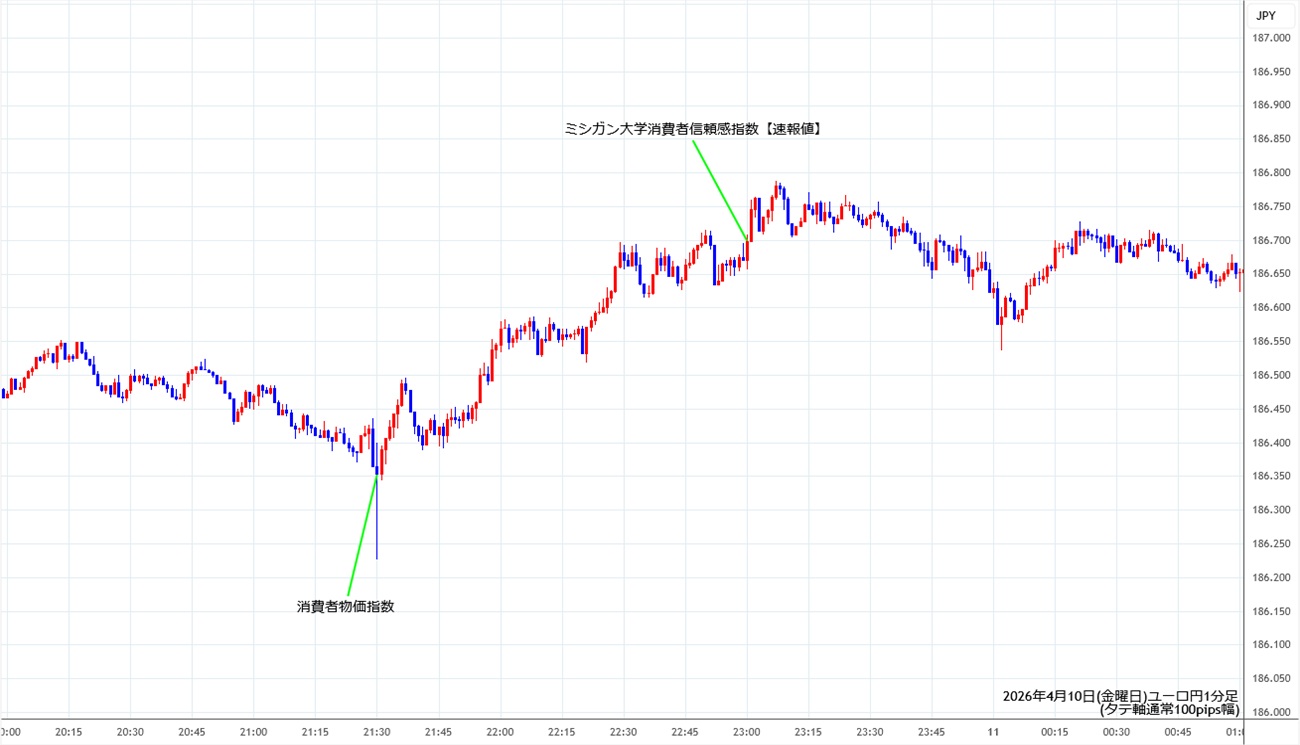Image resolution: width=1300 pixels, height=745 pixels.
Task: Click the 186.000 price axis label
Action: click(x=1270, y=712)
